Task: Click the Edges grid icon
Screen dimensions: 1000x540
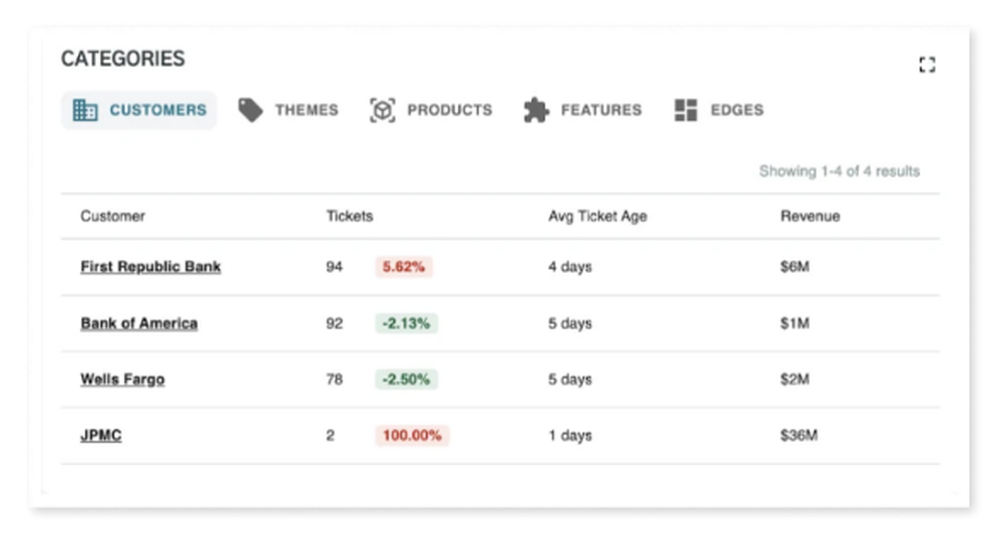Action: (686, 110)
